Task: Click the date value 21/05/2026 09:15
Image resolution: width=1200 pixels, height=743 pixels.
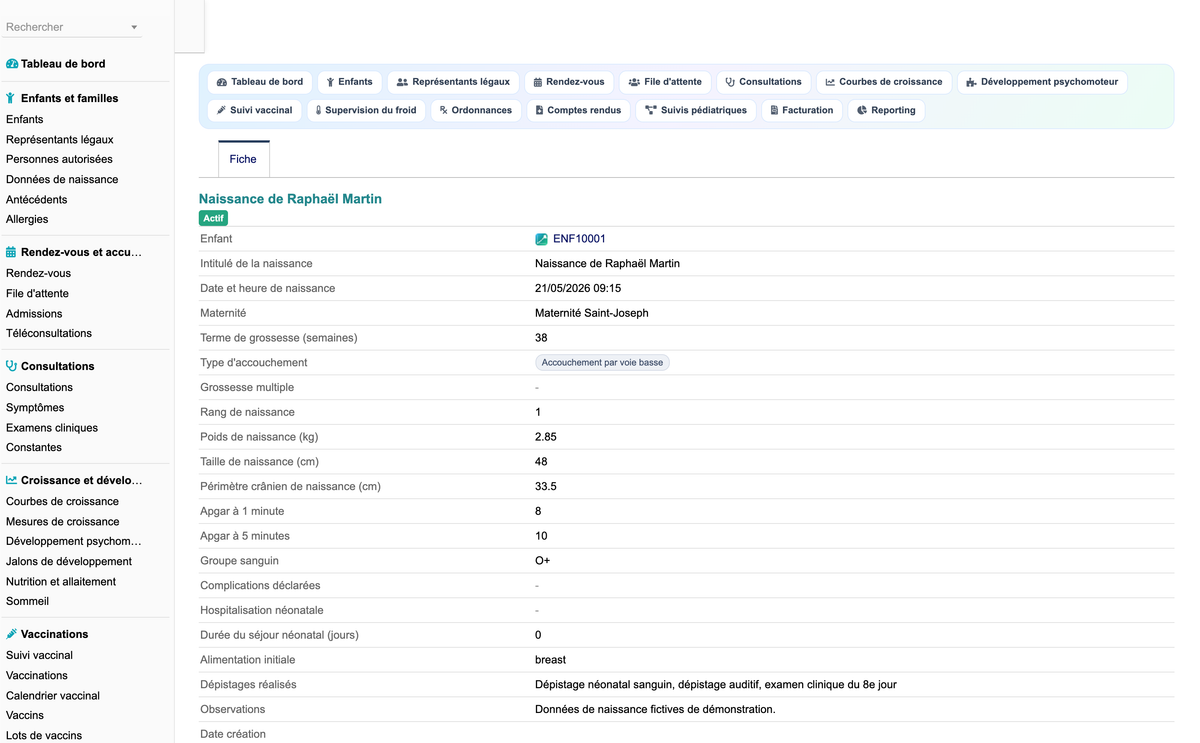Action: click(x=578, y=288)
